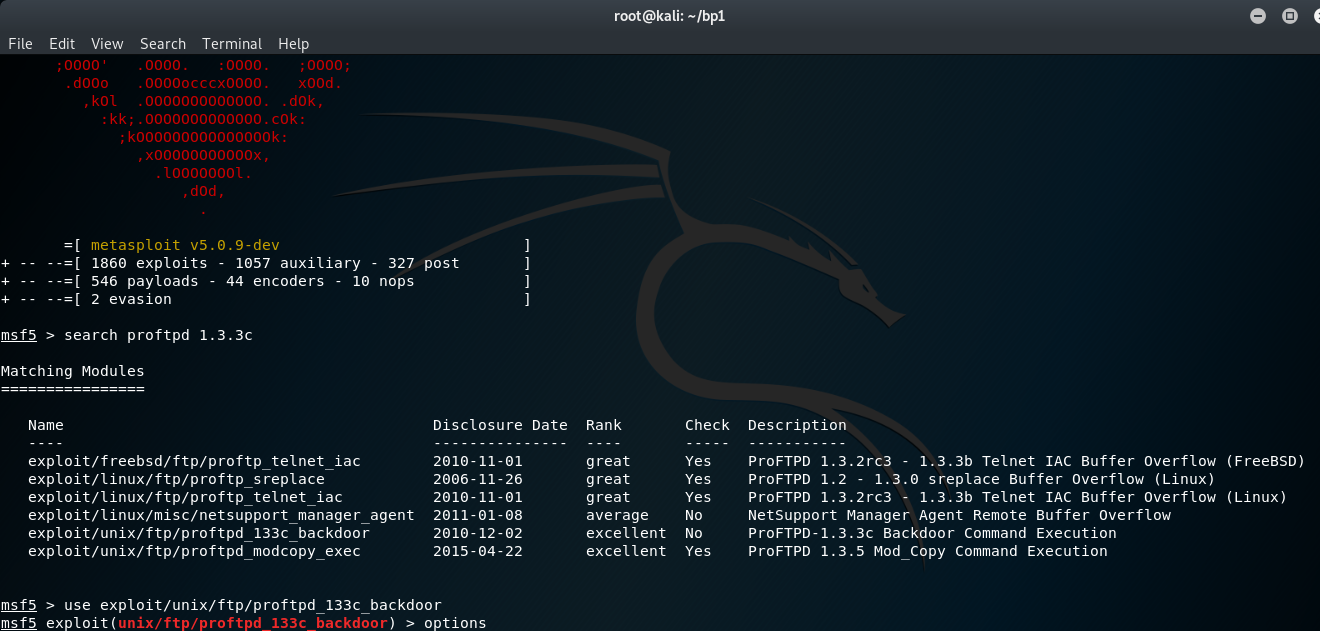Click the text metasploit v5.0.9-dev
This screenshot has height=631, width=1320.
(185, 245)
